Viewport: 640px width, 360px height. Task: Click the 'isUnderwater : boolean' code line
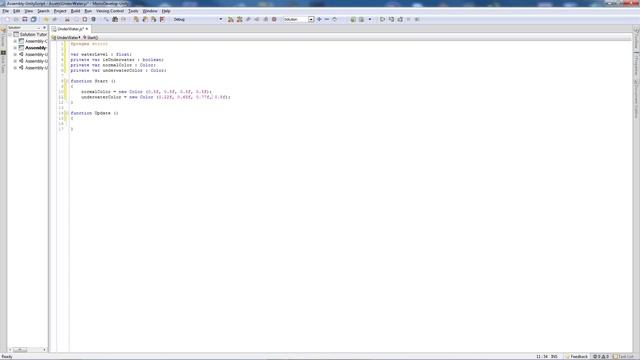pyautogui.click(x=117, y=60)
